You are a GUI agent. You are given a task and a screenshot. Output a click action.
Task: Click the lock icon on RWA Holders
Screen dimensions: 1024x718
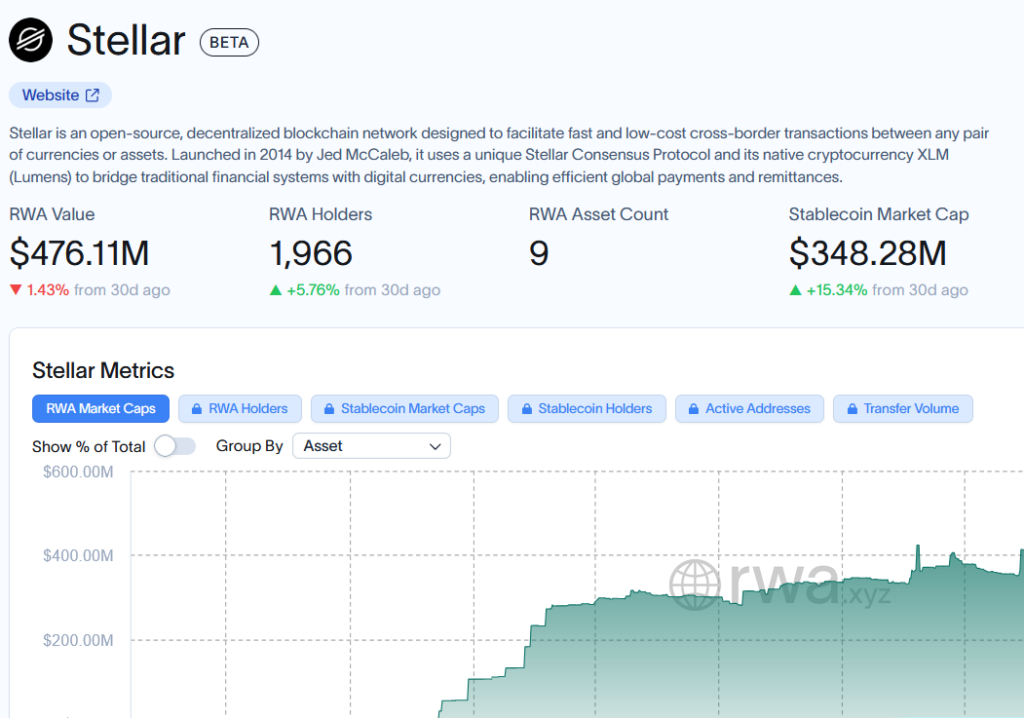pyautogui.click(x=197, y=409)
